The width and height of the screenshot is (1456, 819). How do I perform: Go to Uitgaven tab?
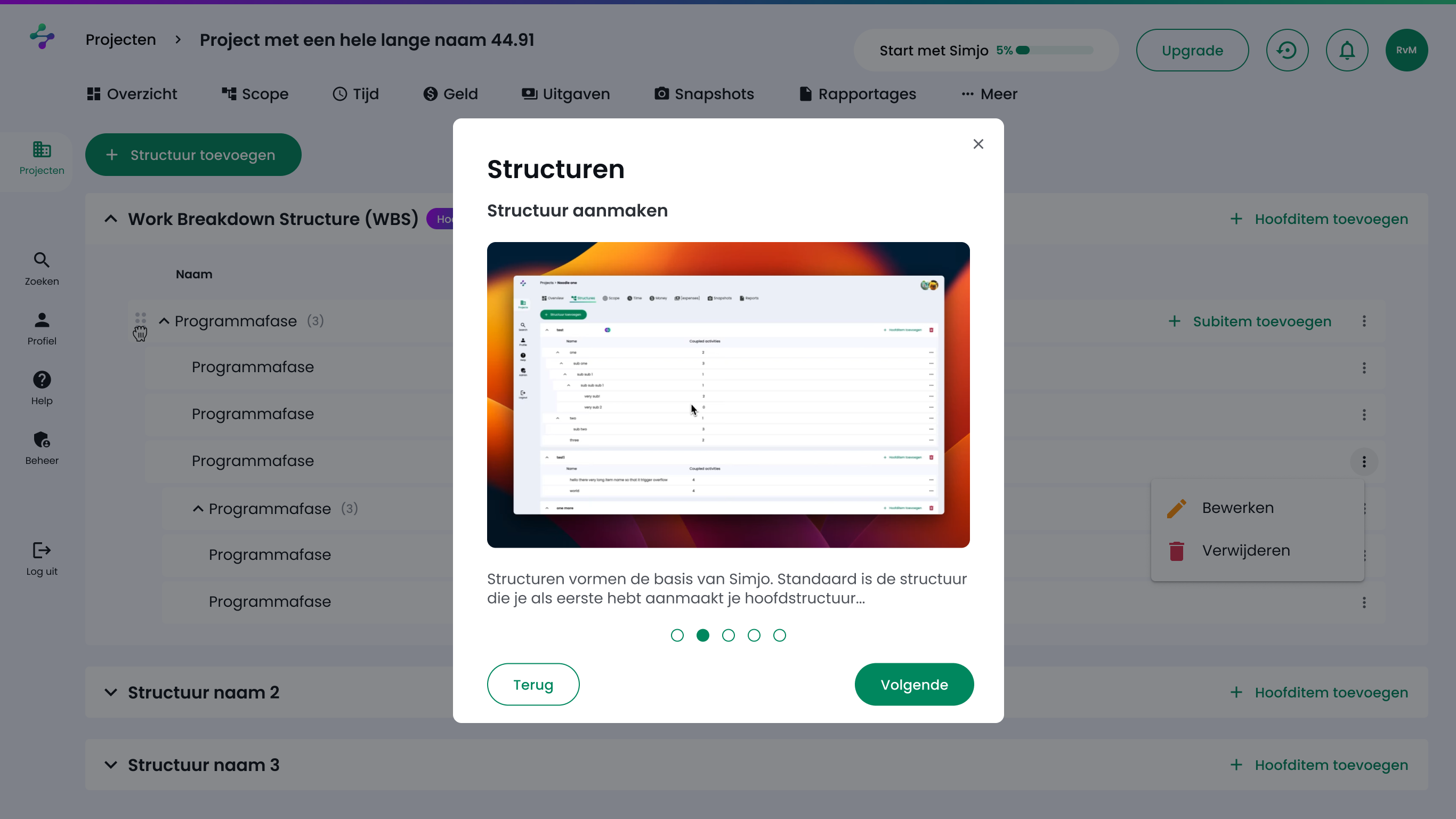coord(566,94)
